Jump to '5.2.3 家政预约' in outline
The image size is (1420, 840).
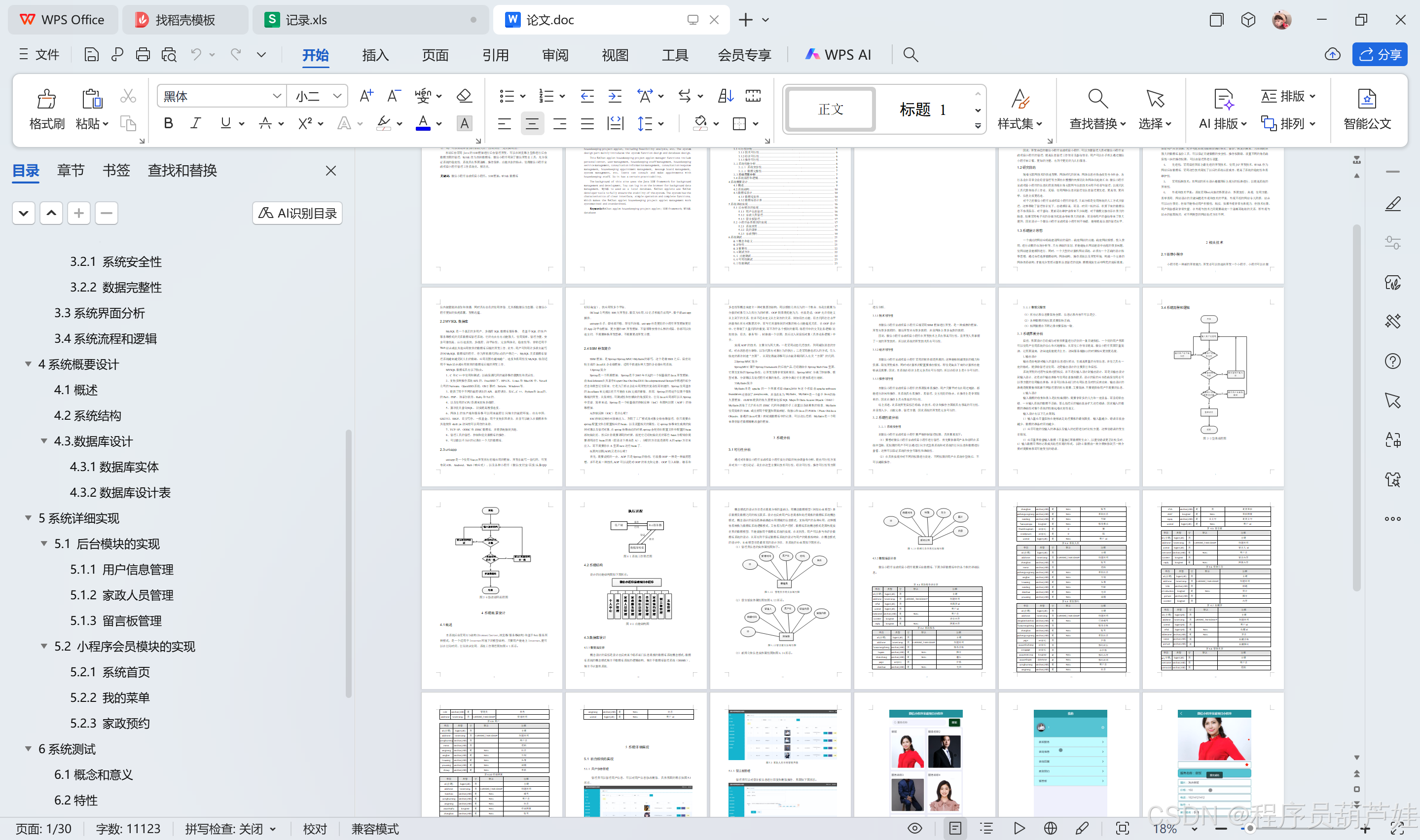pos(110,723)
